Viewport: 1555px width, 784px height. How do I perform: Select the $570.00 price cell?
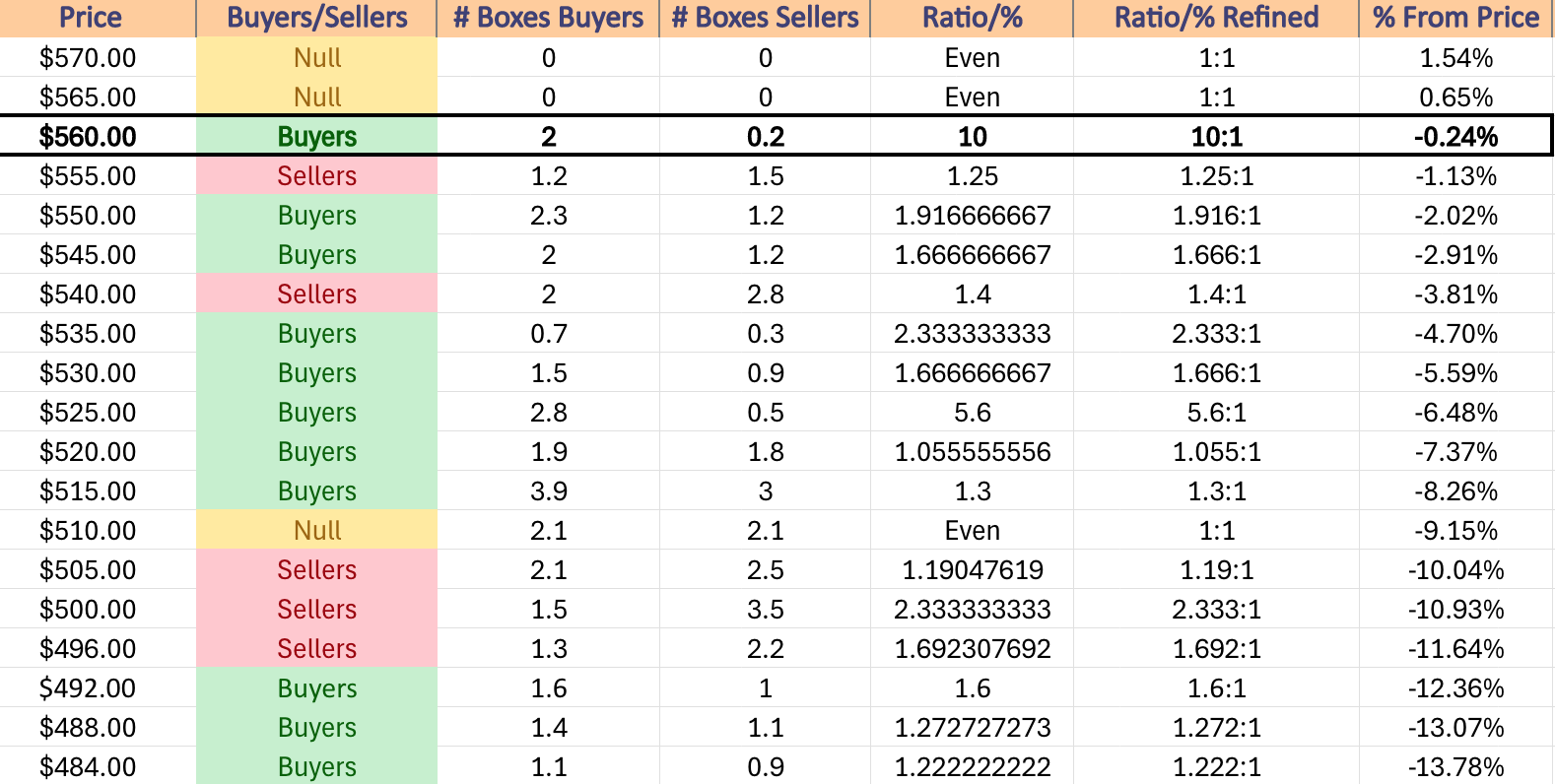click(x=98, y=57)
